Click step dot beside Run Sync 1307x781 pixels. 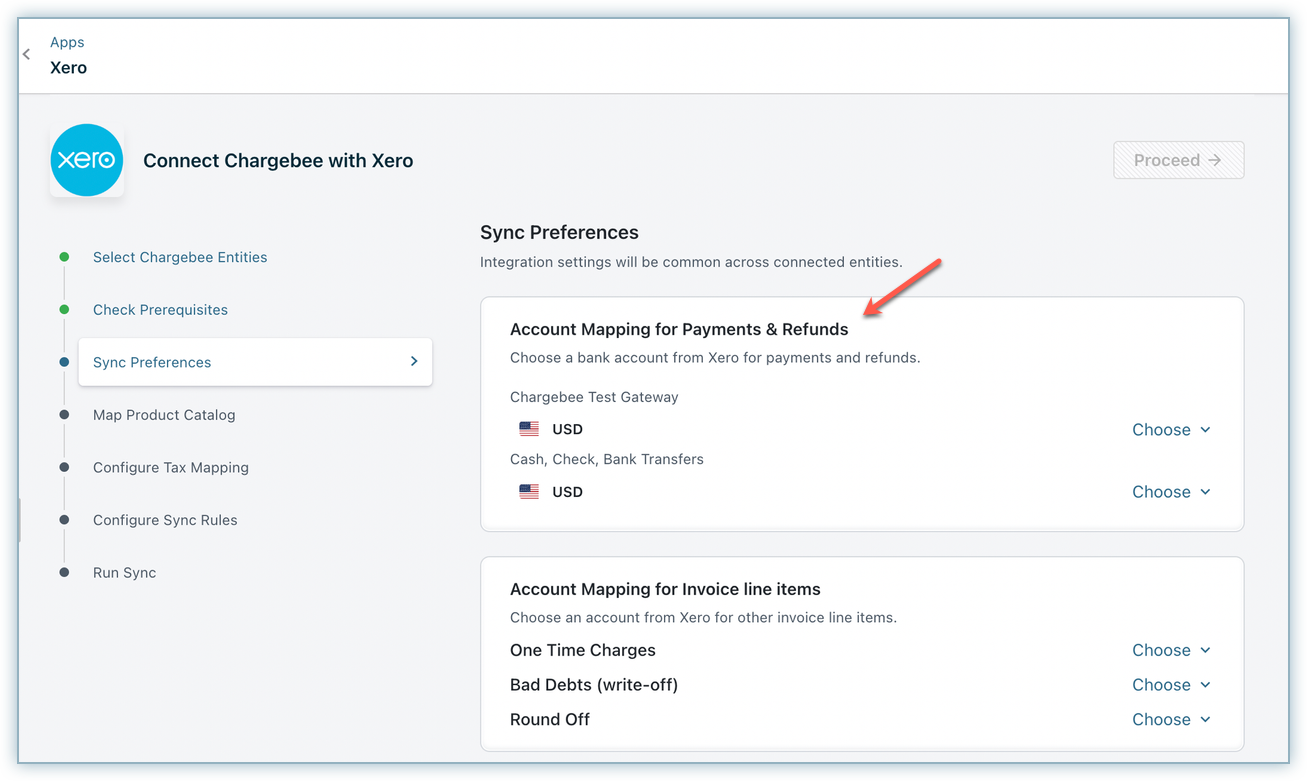point(64,573)
